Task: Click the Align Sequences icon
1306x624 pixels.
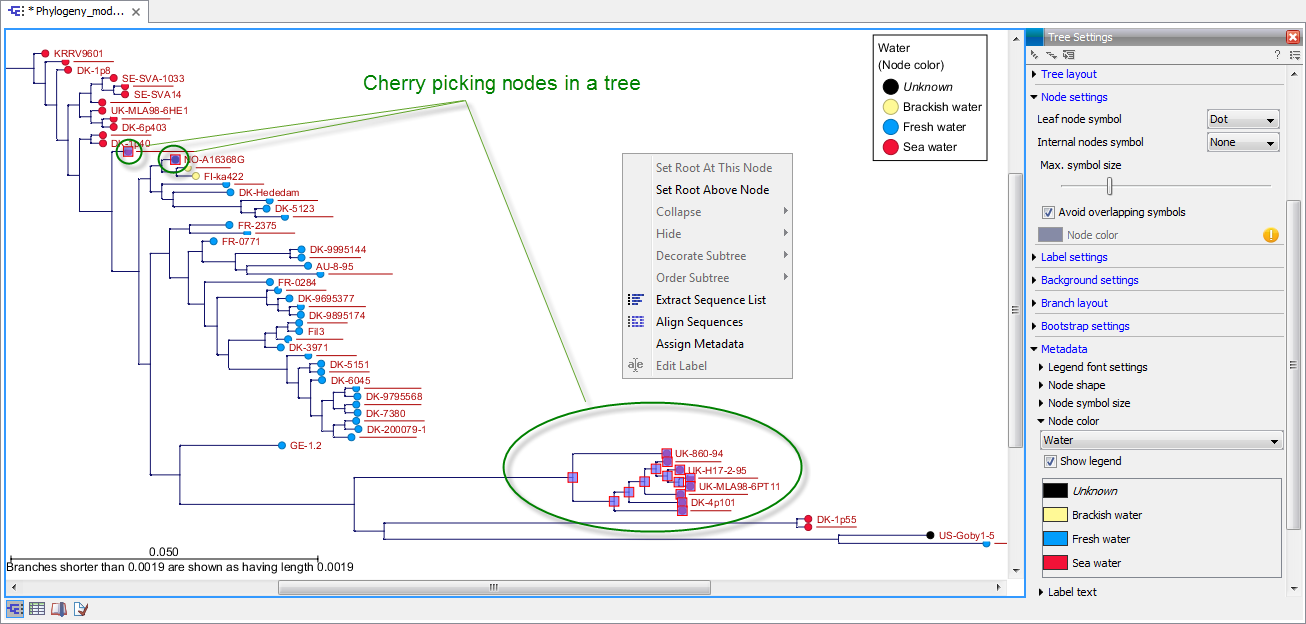Action: tap(637, 321)
